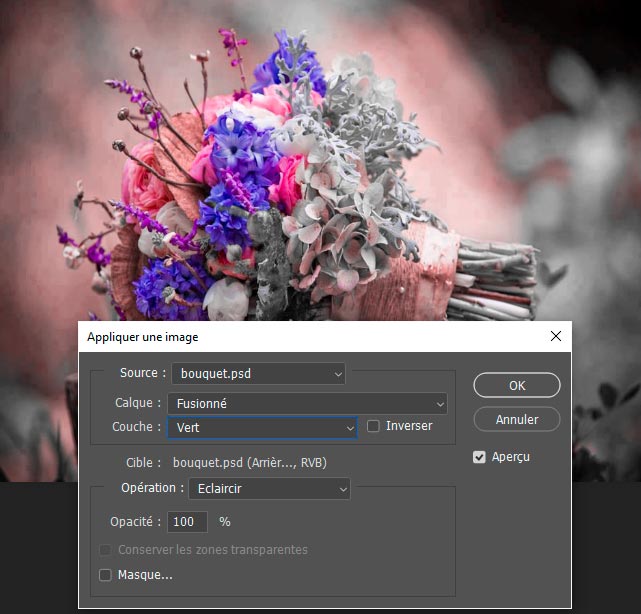The width and height of the screenshot is (641, 614).
Task: Click the Calque label
Action: [138, 403]
